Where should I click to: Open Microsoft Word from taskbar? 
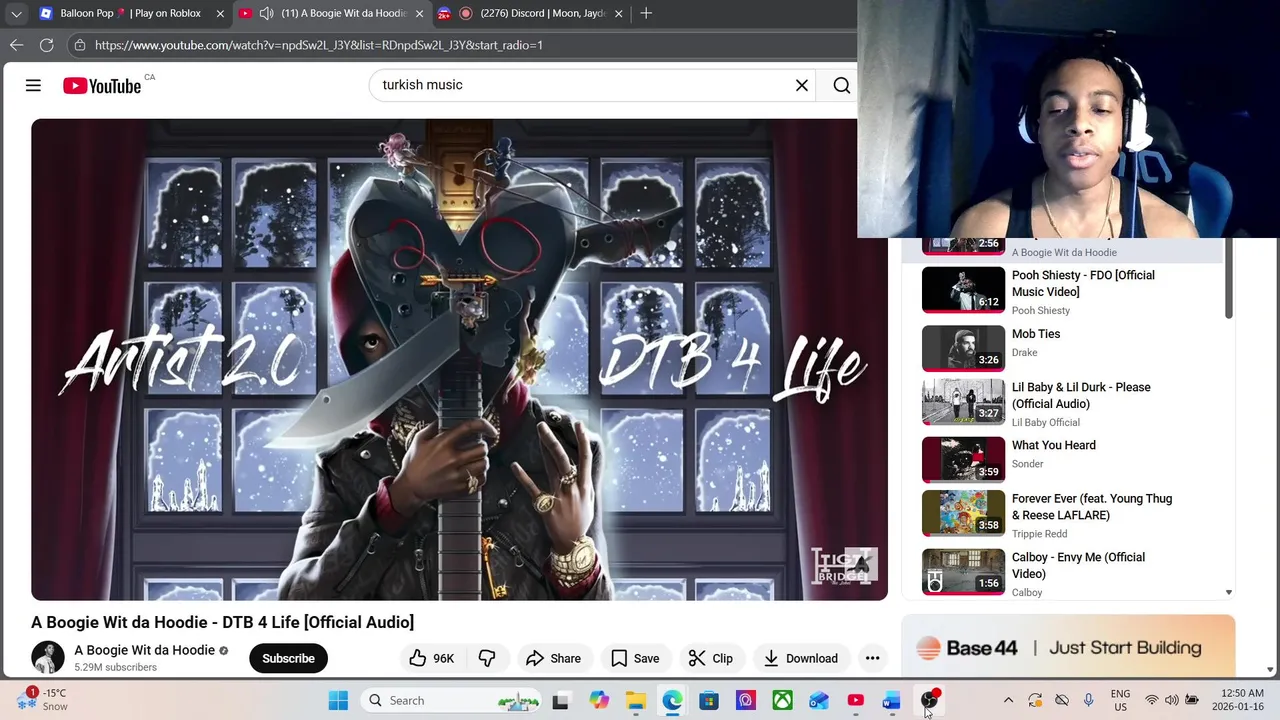[x=891, y=701]
